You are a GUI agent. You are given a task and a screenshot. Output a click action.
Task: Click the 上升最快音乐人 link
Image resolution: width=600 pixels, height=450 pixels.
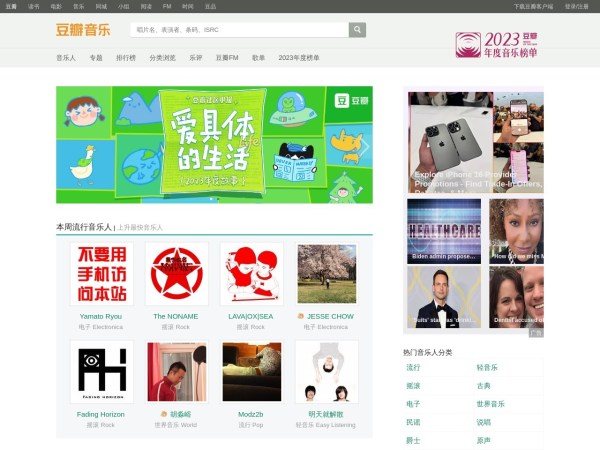pyautogui.click(x=140, y=228)
